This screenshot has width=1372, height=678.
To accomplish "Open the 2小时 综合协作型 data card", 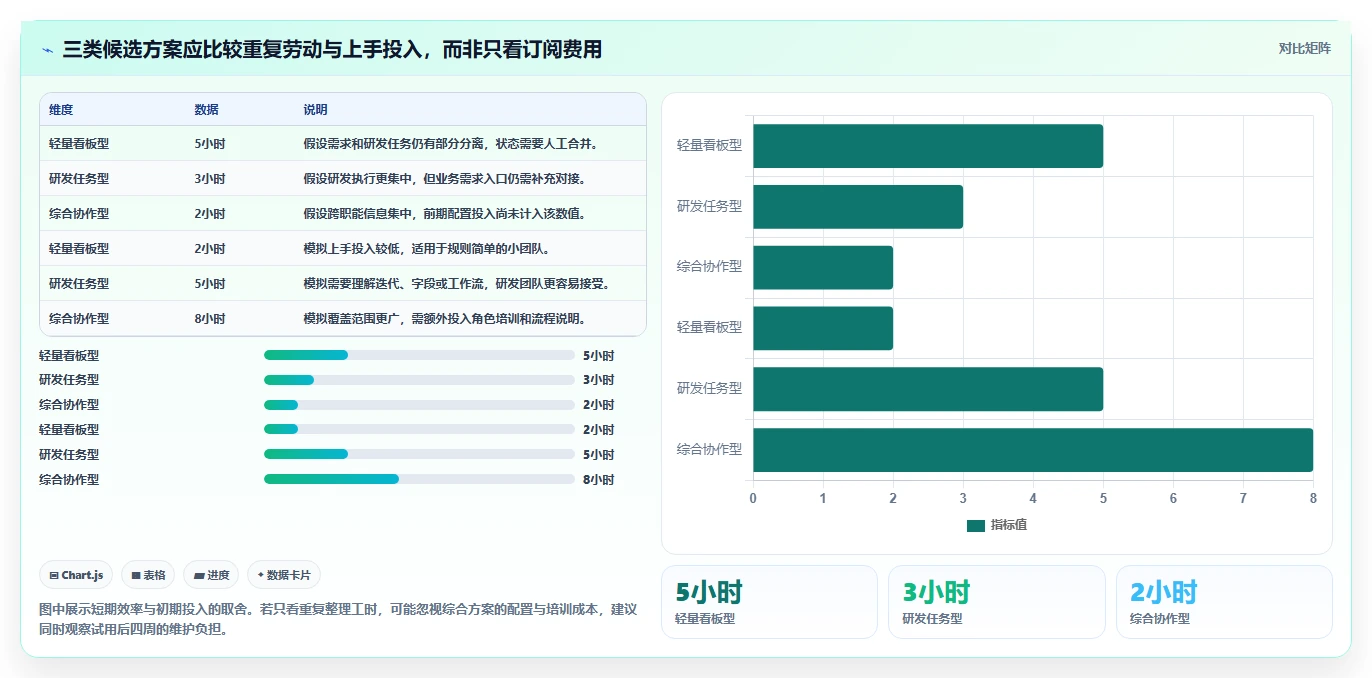I will 1224,602.
